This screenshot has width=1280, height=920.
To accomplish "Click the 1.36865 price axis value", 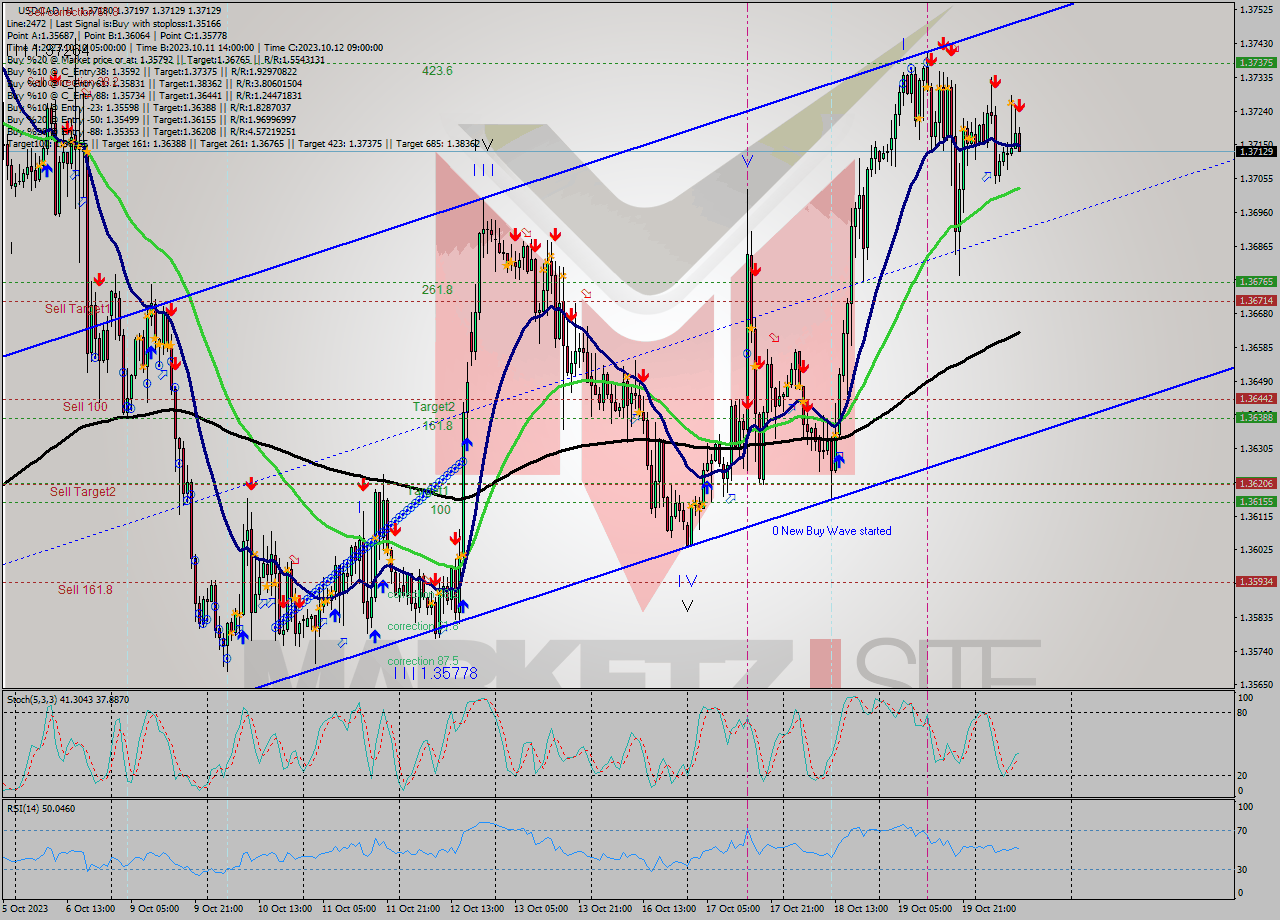I will pyautogui.click(x=1256, y=246).
